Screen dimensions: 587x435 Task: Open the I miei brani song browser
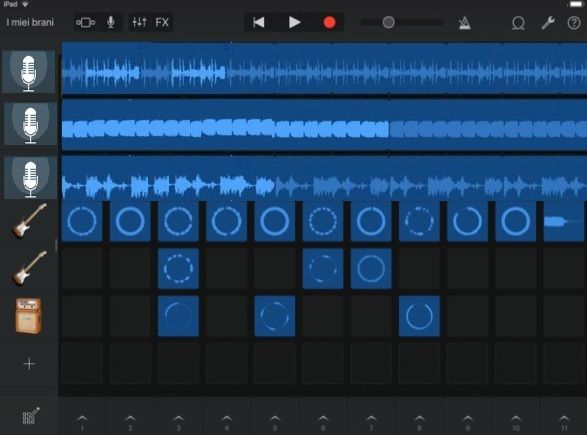(x=30, y=22)
